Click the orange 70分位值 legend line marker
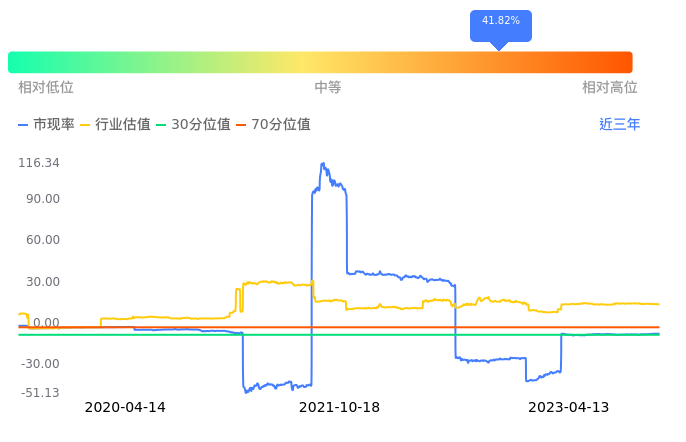 coord(241,125)
